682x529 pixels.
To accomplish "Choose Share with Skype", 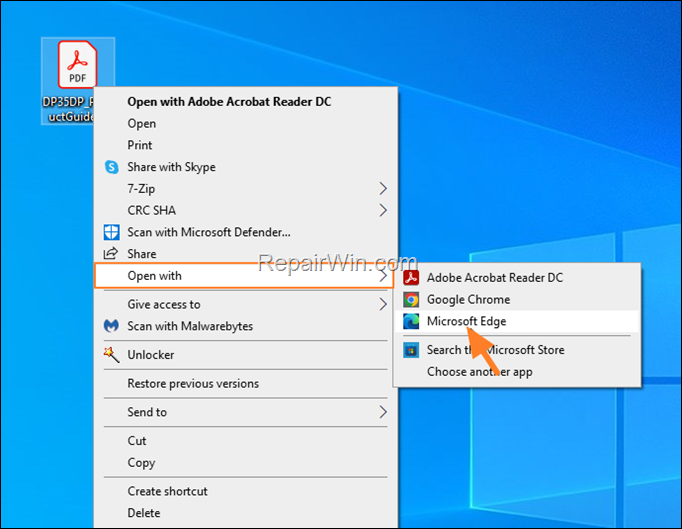I will (x=246, y=167).
